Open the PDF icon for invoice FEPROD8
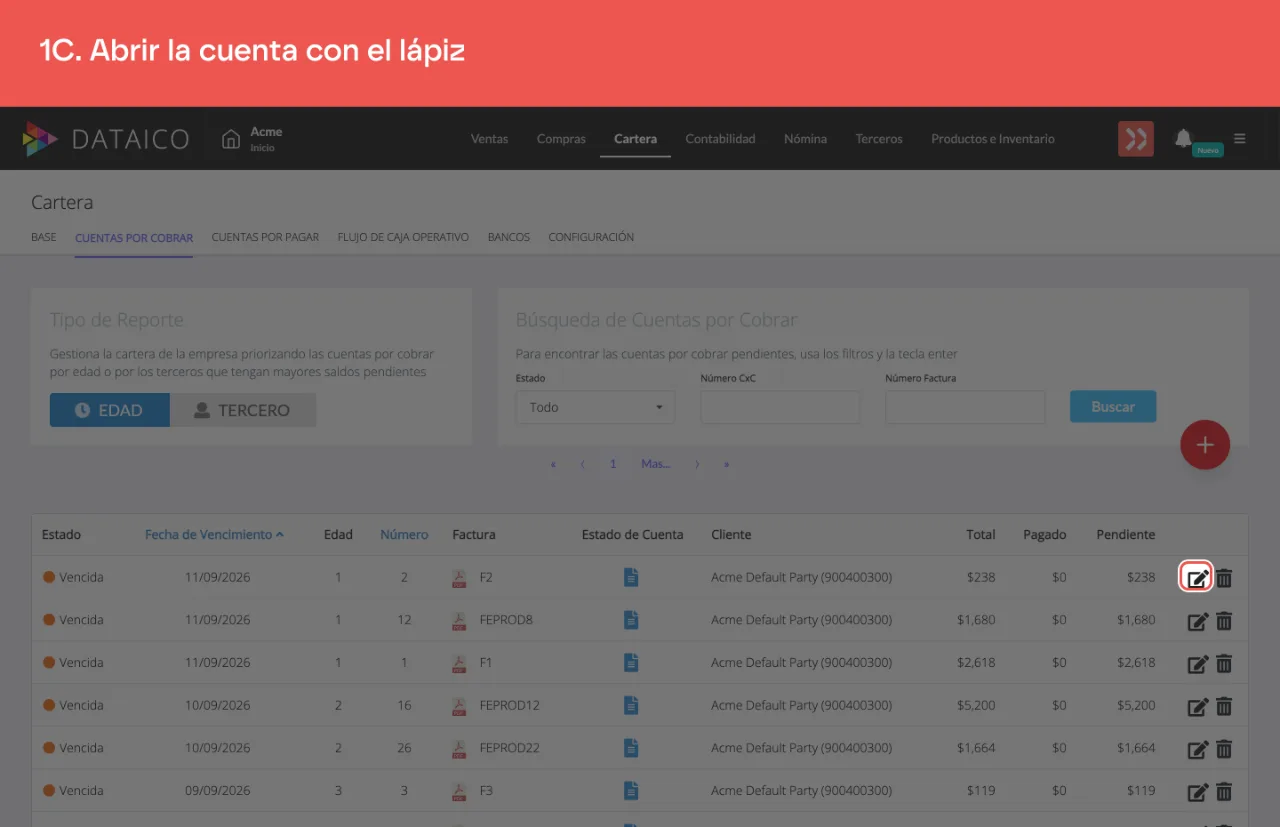The height and width of the screenshot is (827, 1280). tap(459, 620)
